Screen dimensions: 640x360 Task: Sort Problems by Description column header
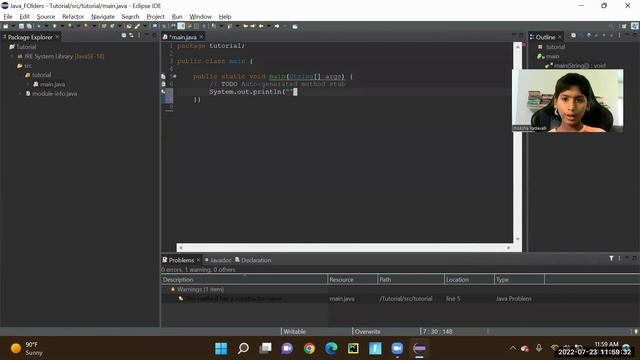[x=244, y=280]
